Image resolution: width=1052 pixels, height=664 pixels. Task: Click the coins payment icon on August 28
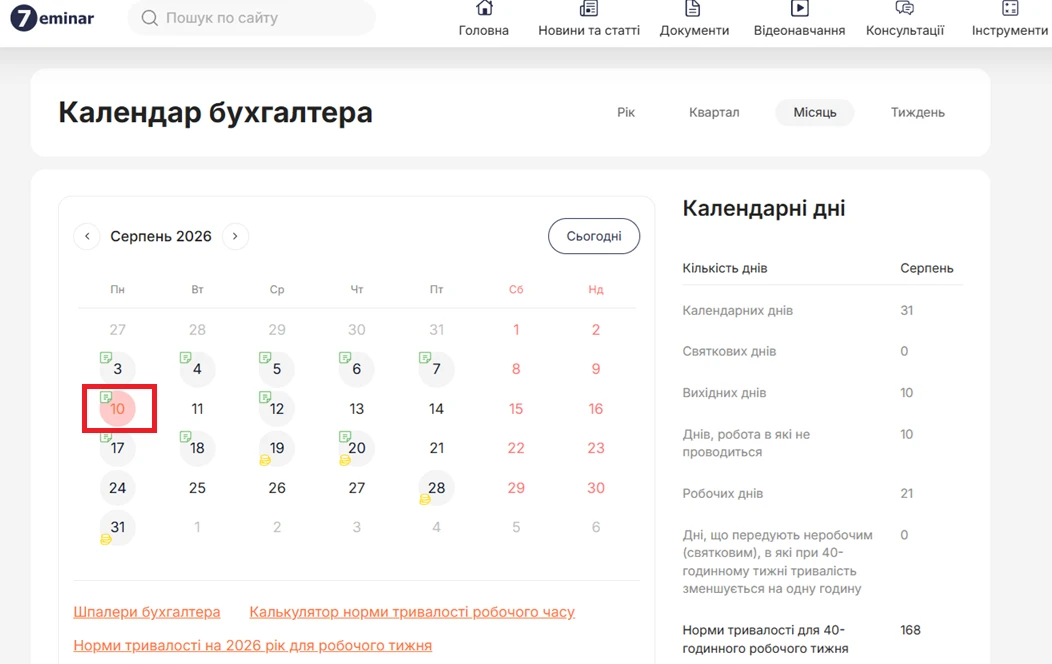[x=425, y=500]
